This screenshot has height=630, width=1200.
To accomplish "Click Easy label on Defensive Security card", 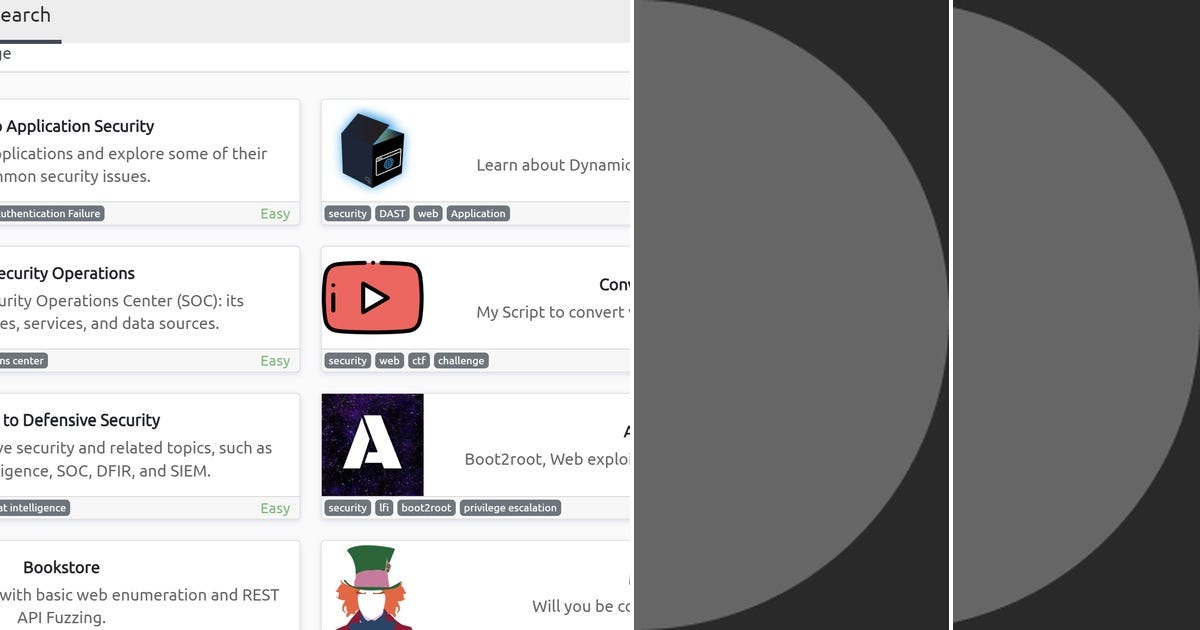I will (275, 508).
